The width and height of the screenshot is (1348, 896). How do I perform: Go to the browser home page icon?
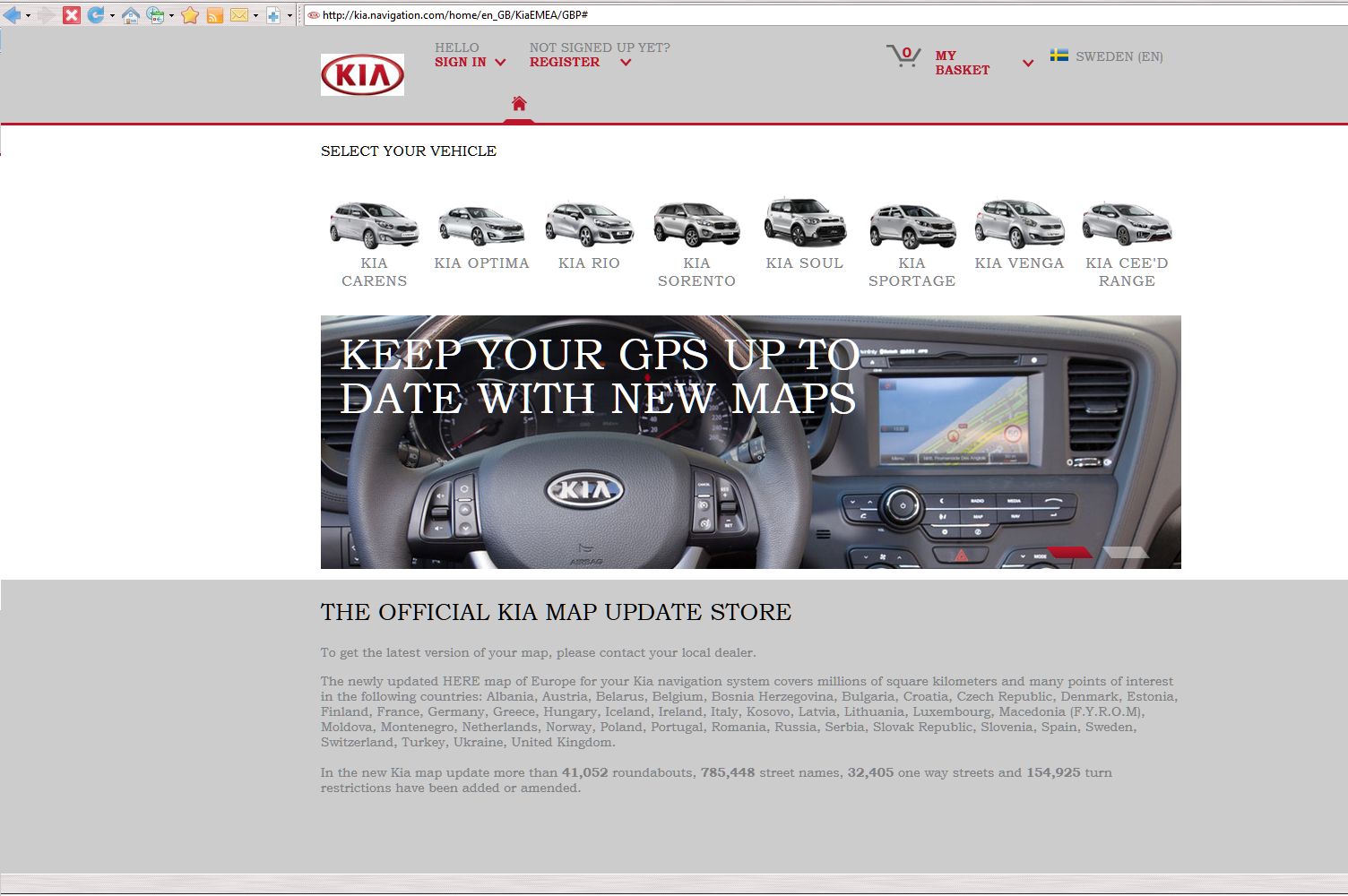point(131,15)
